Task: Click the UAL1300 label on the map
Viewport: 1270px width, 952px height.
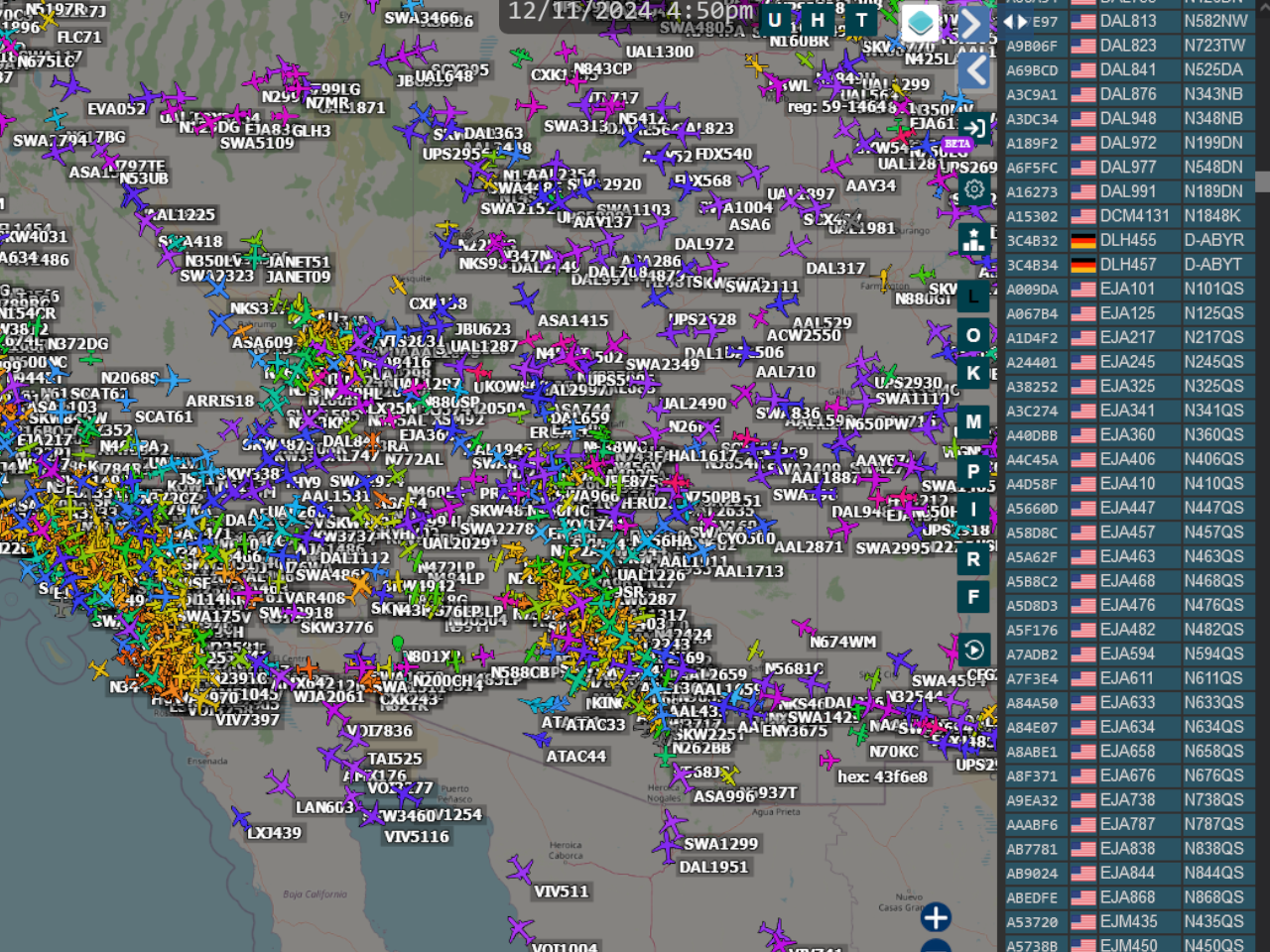Action: point(660,52)
